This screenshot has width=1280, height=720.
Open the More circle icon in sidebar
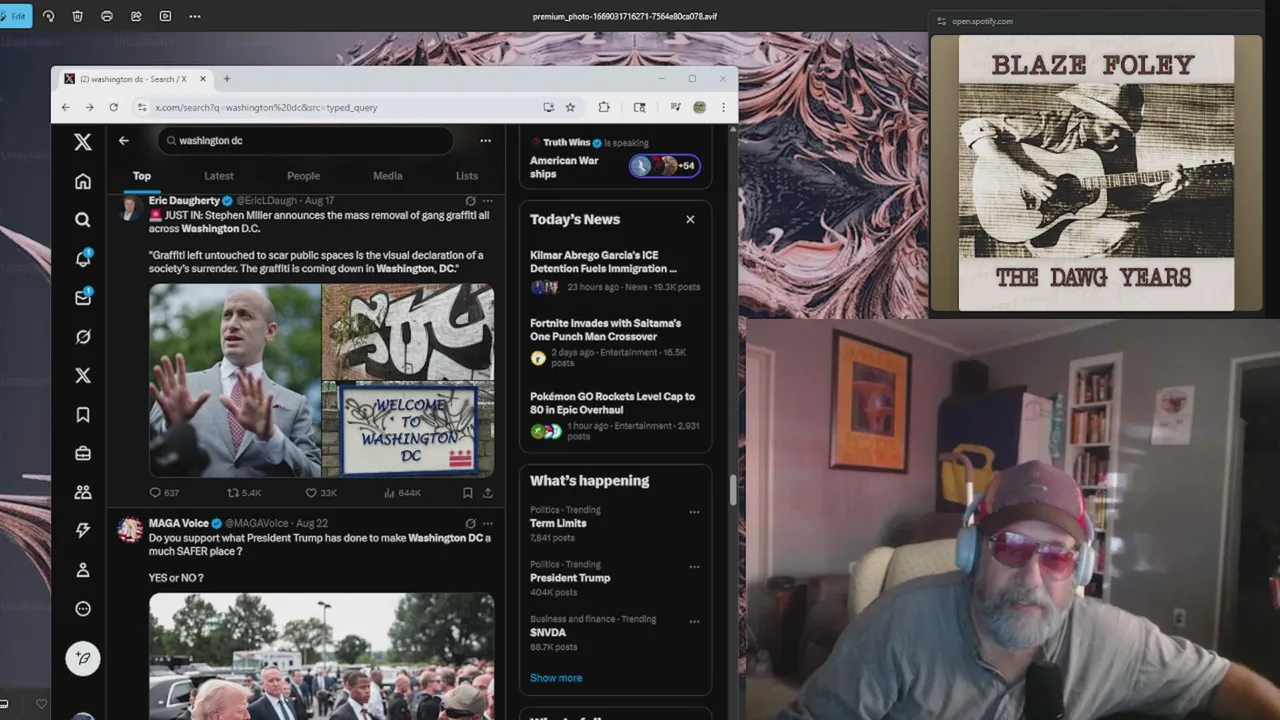tap(83, 609)
